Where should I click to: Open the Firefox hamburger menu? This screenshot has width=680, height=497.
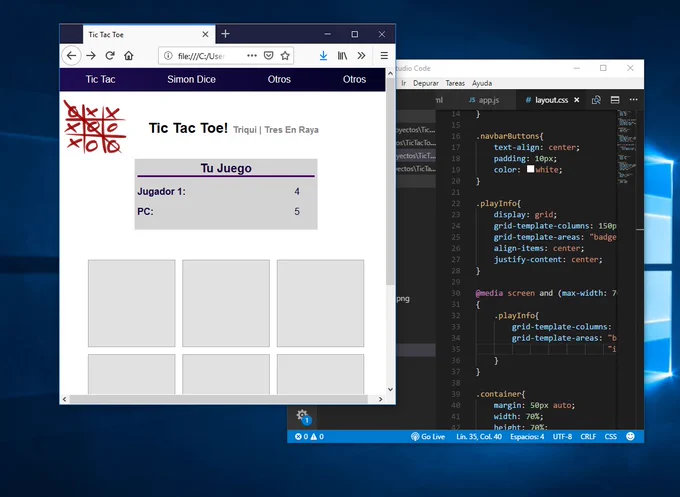(x=384, y=56)
